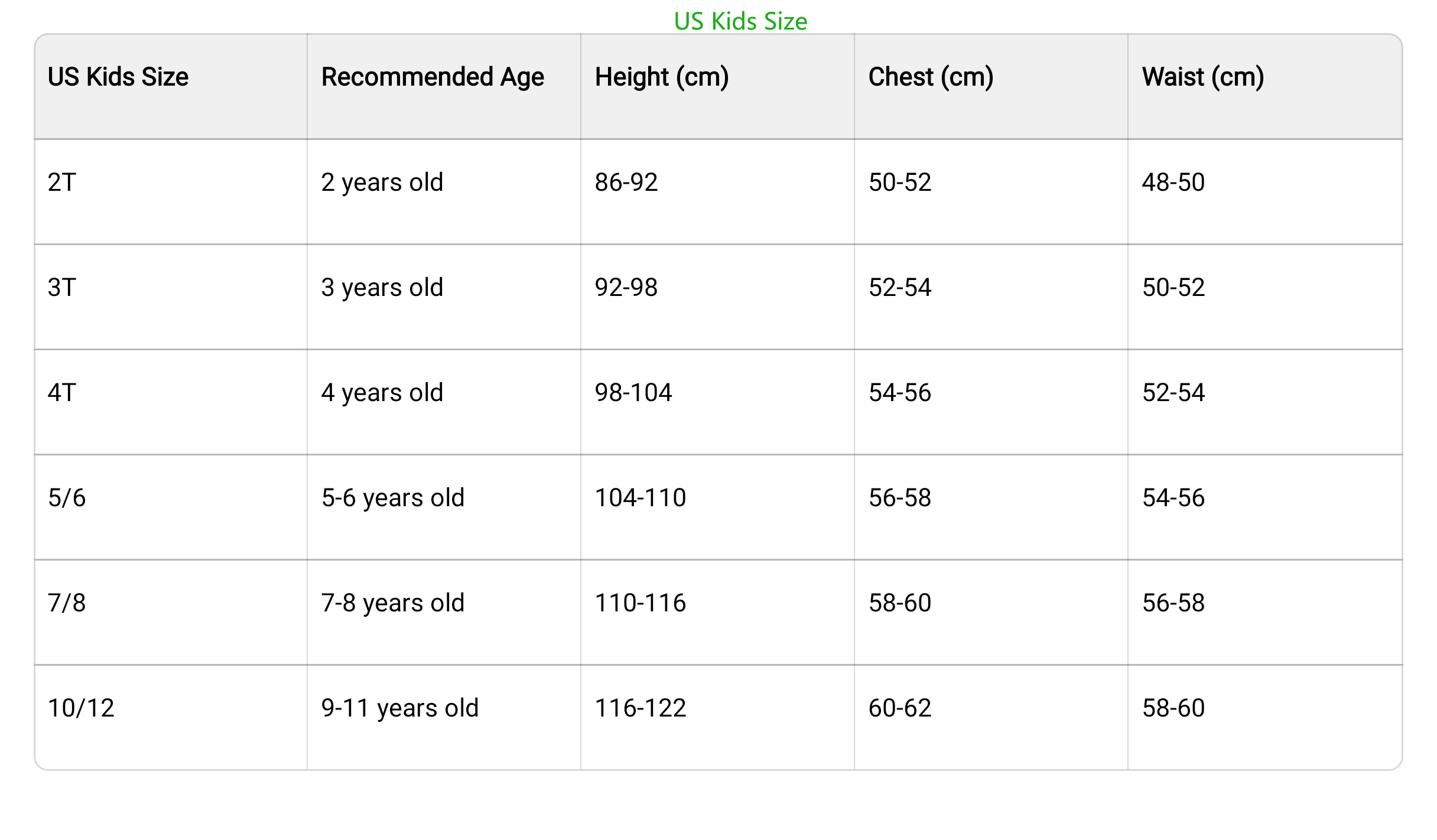Viewport: 1437px width, 840px height.
Task: Click the Waist (cm) column header
Action: (x=1265, y=87)
